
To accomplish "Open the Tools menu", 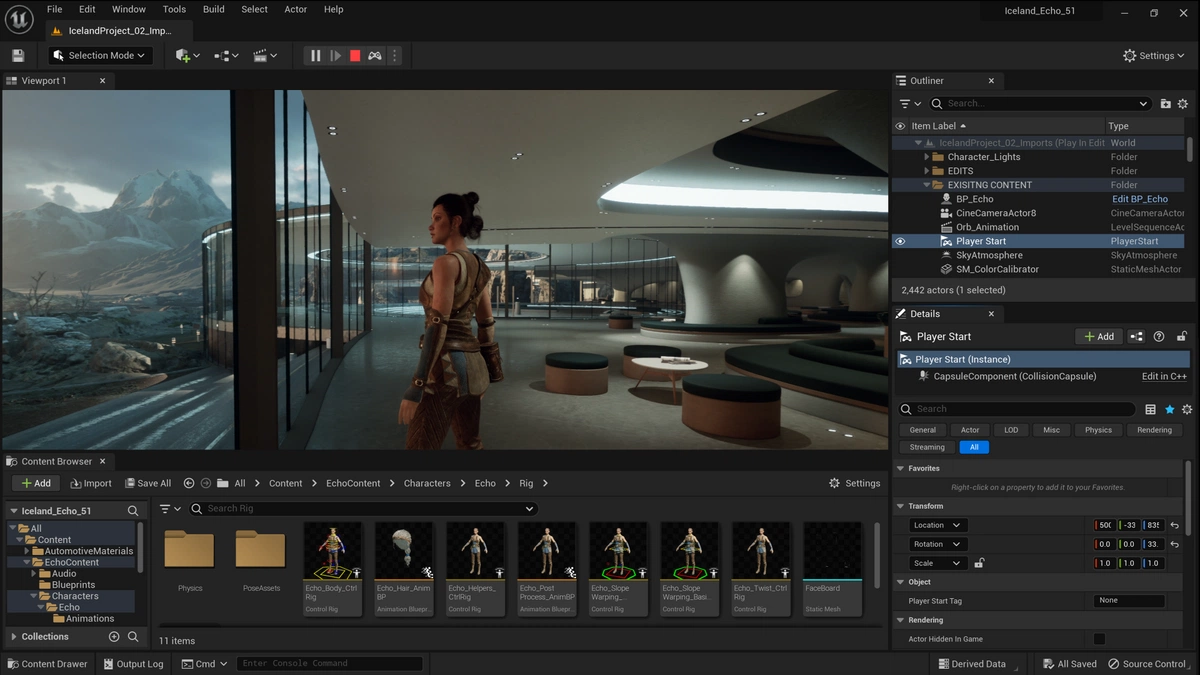I will (174, 9).
